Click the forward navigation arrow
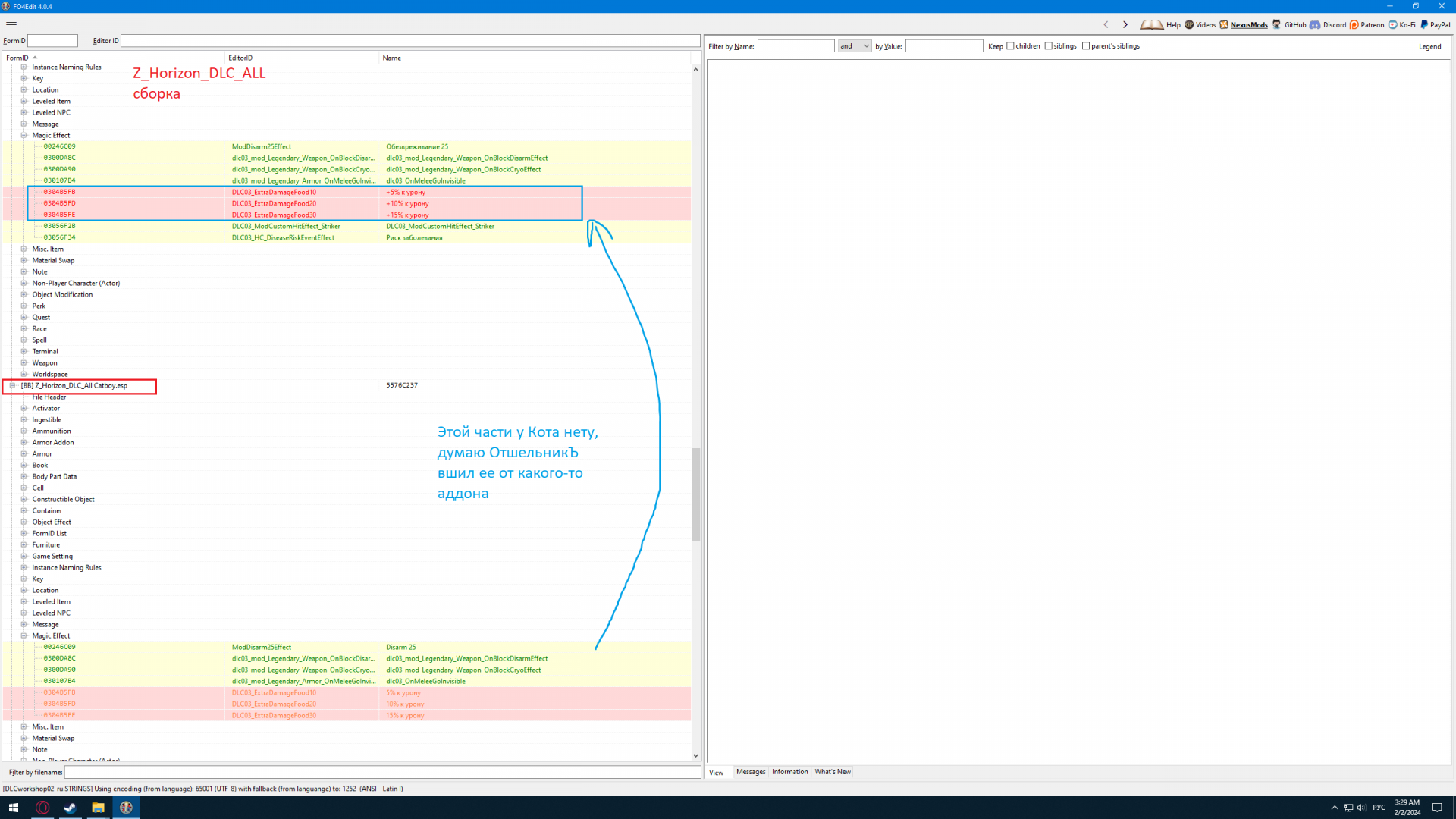Screen dimensions: 1456x819 (x=1125, y=24)
